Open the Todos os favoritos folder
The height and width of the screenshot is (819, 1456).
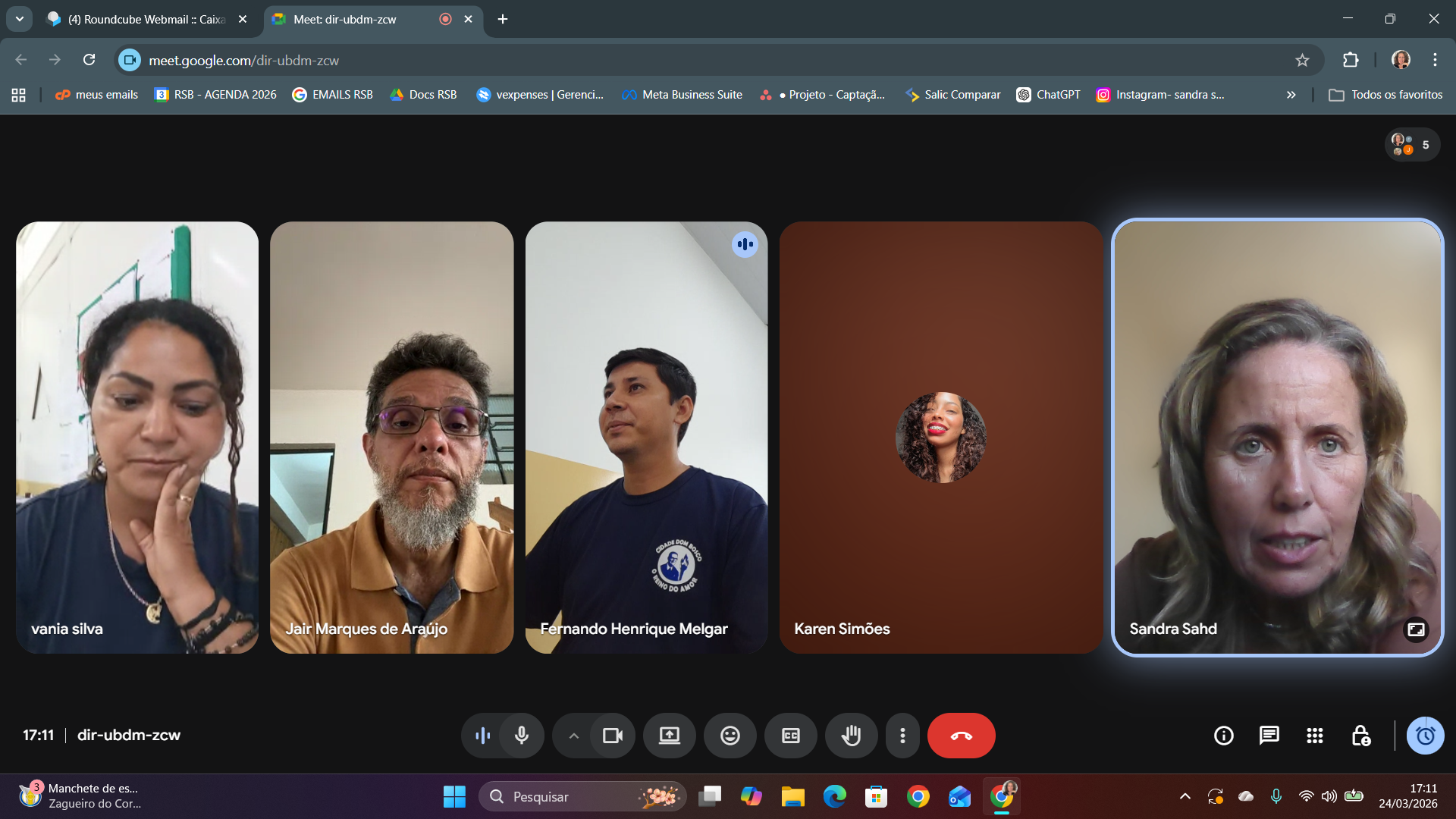coord(1385,95)
